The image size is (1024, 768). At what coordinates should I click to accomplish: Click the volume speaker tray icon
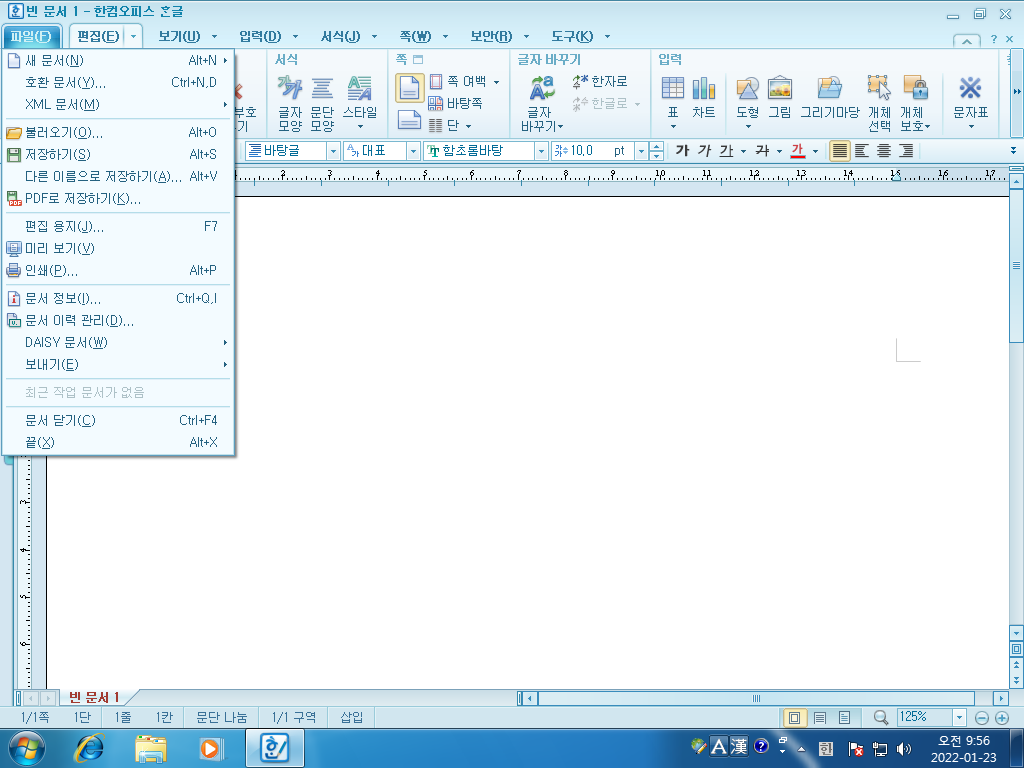pos(903,748)
